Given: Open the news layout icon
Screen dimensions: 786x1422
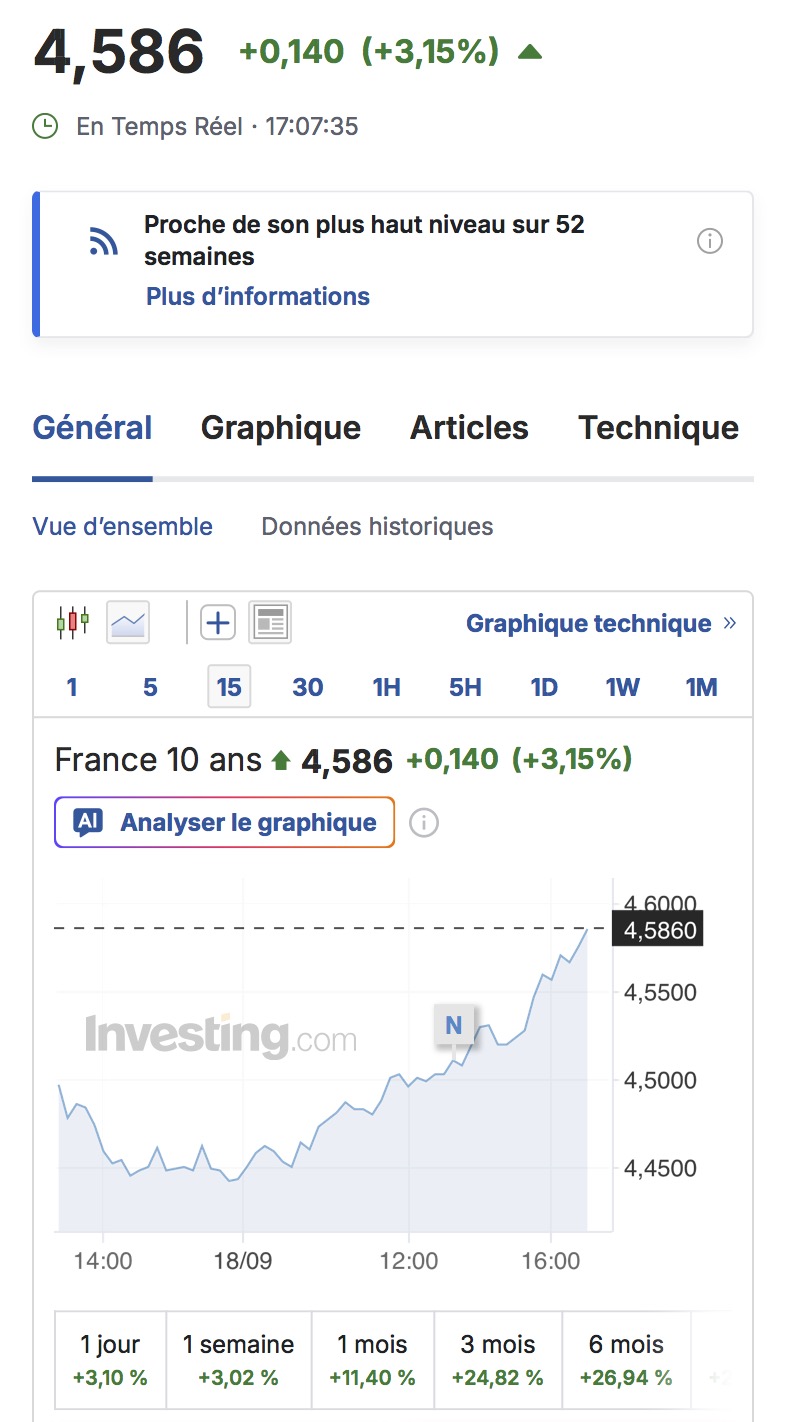Looking at the screenshot, I should tap(269, 623).
